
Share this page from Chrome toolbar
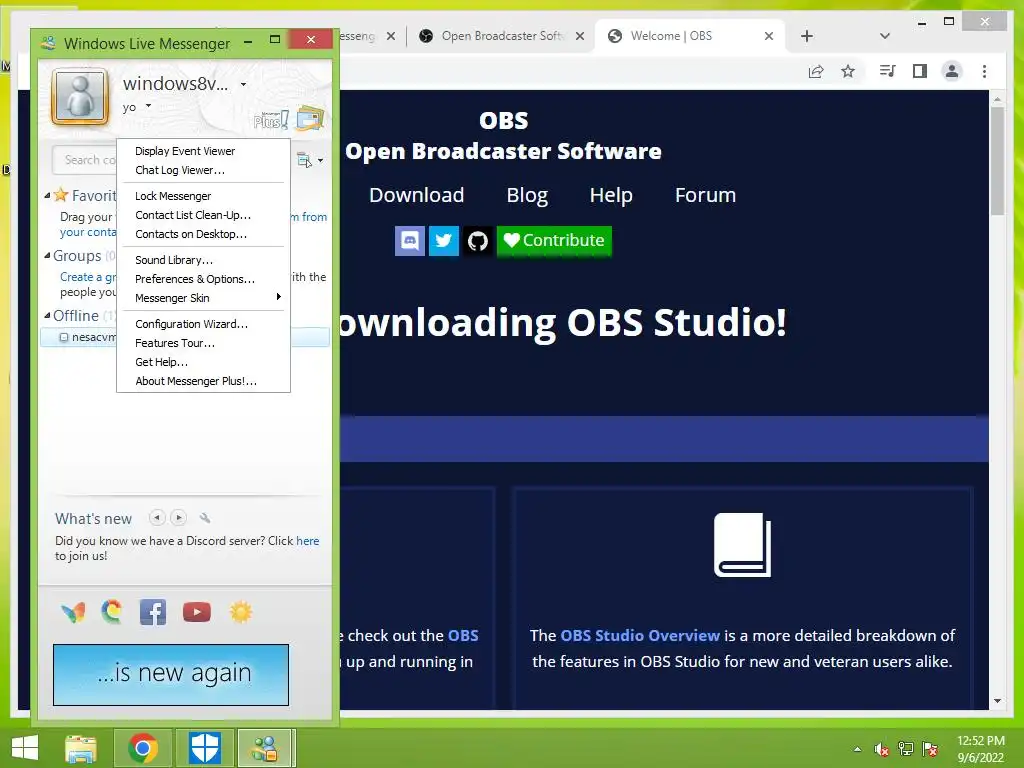[x=816, y=71]
